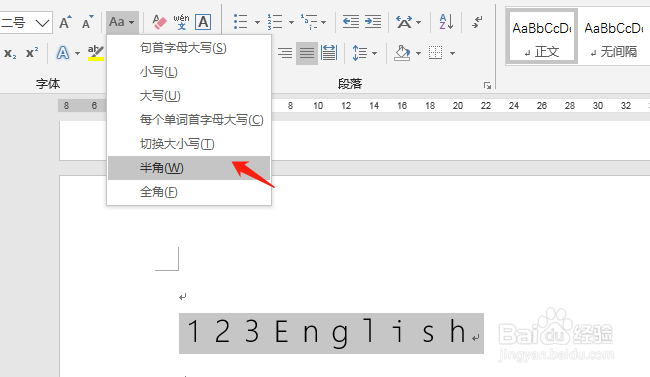Screen dimensions: 650x377
Task: Click the Sort A-Z icon
Action: tap(446, 22)
